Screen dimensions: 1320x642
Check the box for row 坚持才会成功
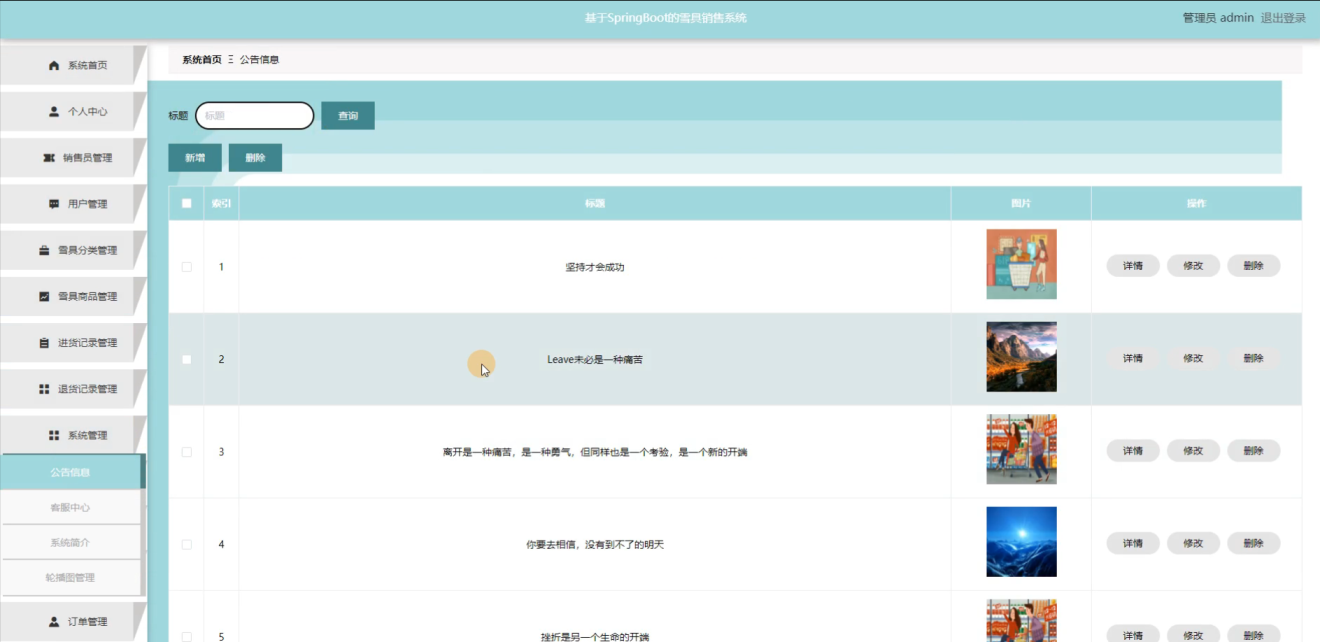coord(186,267)
